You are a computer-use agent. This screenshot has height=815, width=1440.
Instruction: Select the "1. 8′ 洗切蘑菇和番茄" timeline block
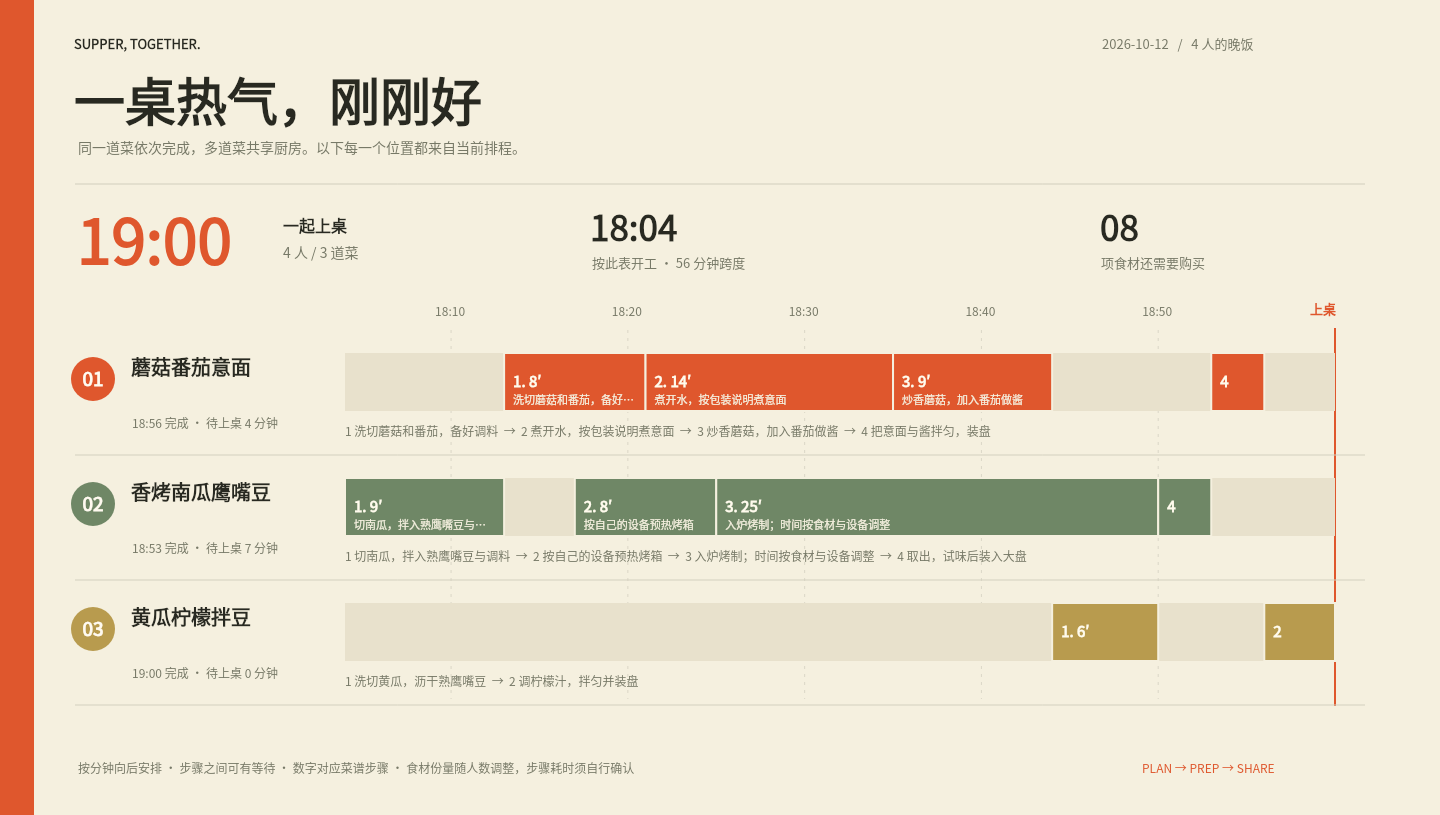(x=575, y=382)
